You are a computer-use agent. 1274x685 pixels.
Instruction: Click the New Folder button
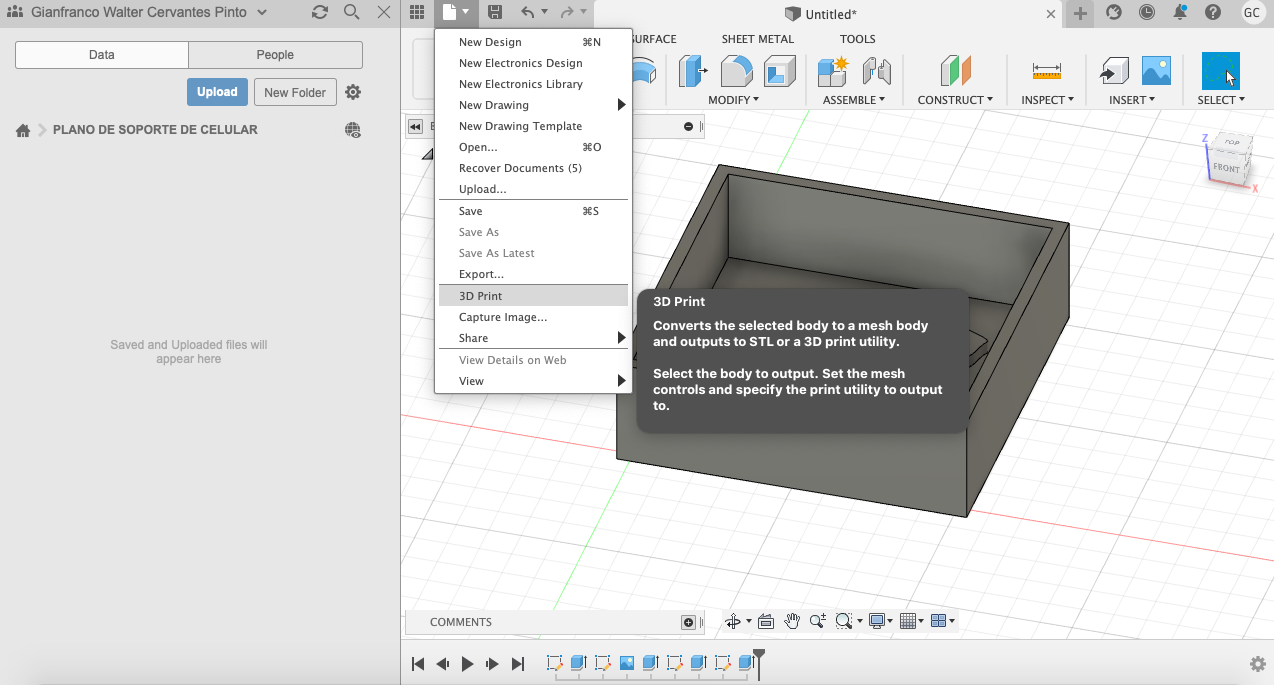[295, 92]
